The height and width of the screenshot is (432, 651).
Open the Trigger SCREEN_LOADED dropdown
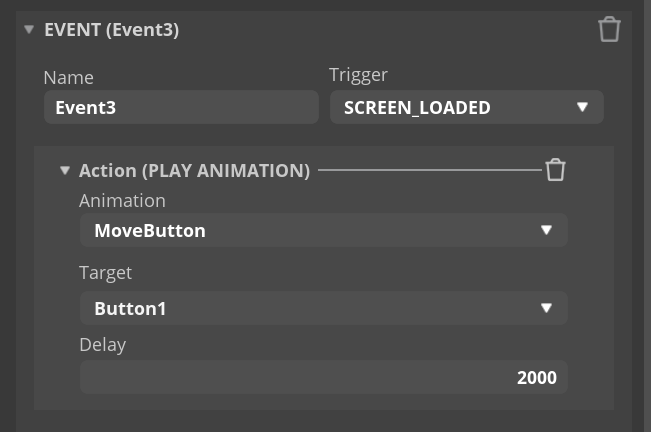click(467, 107)
